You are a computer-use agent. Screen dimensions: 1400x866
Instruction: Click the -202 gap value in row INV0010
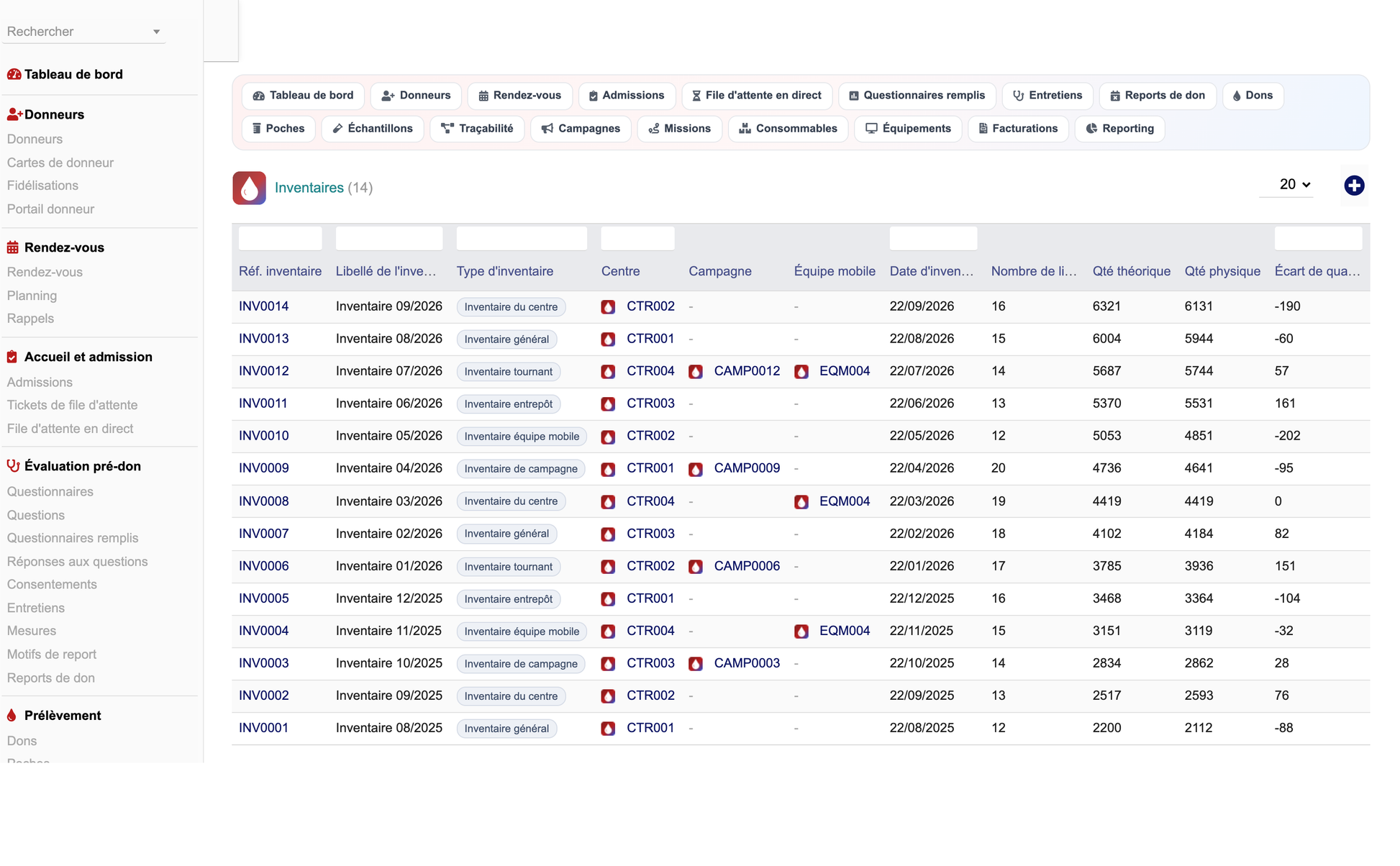pos(1287,436)
